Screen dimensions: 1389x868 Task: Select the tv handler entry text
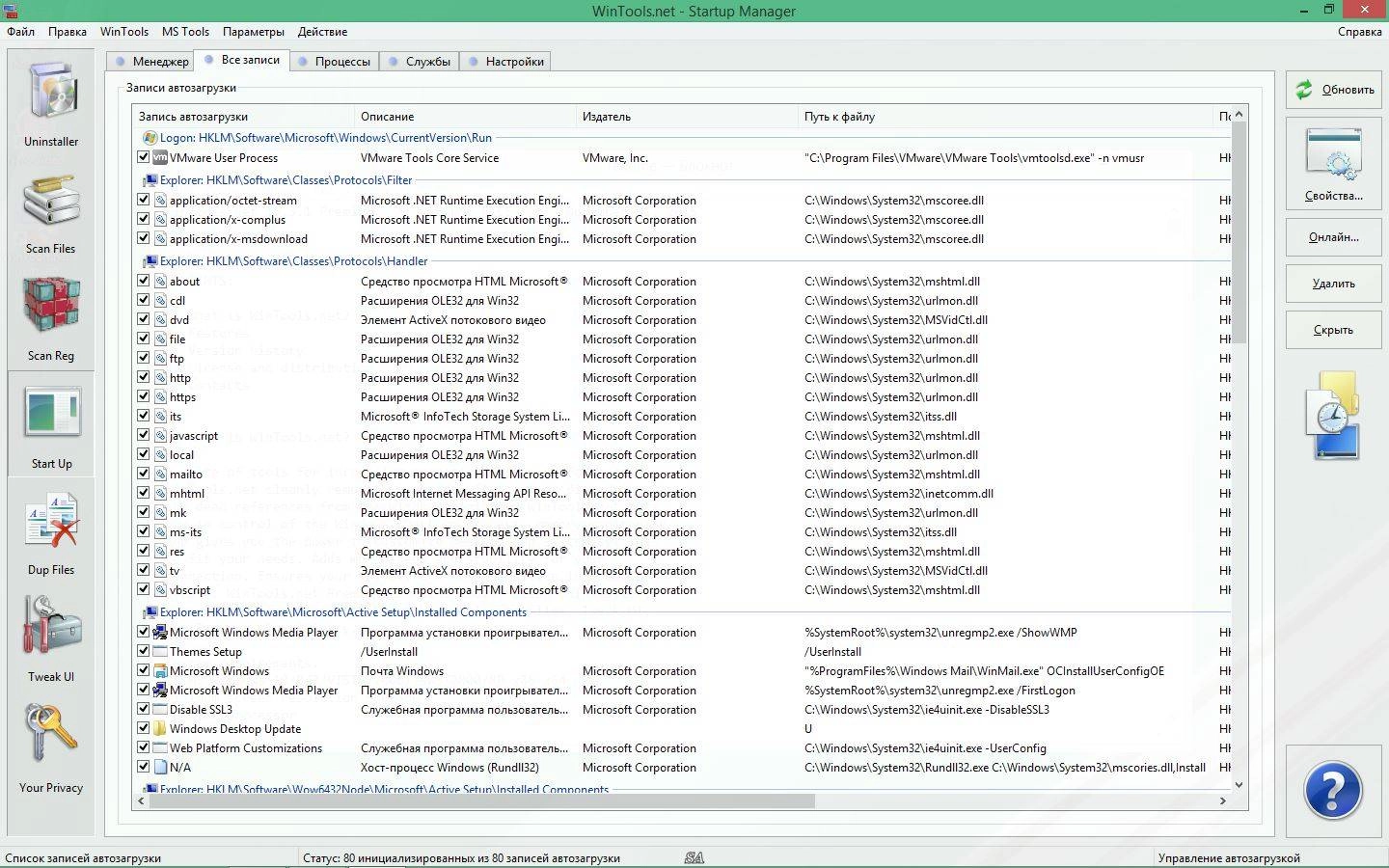pyautogui.click(x=175, y=570)
